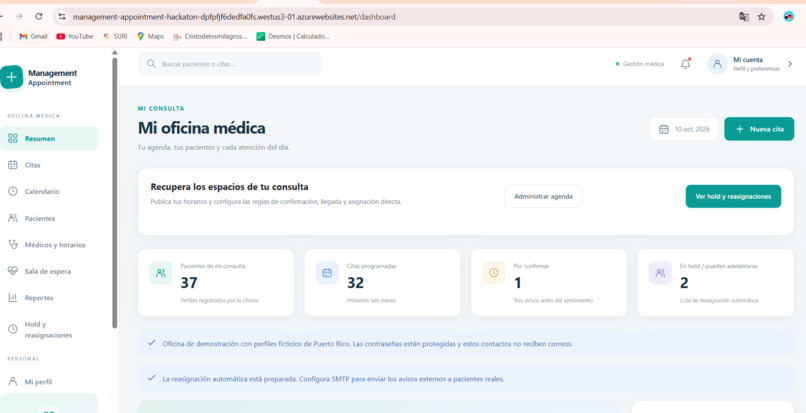This screenshot has width=806, height=413.
Task: Click the value 32 in Citas programadas
Action: click(x=355, y=283)
